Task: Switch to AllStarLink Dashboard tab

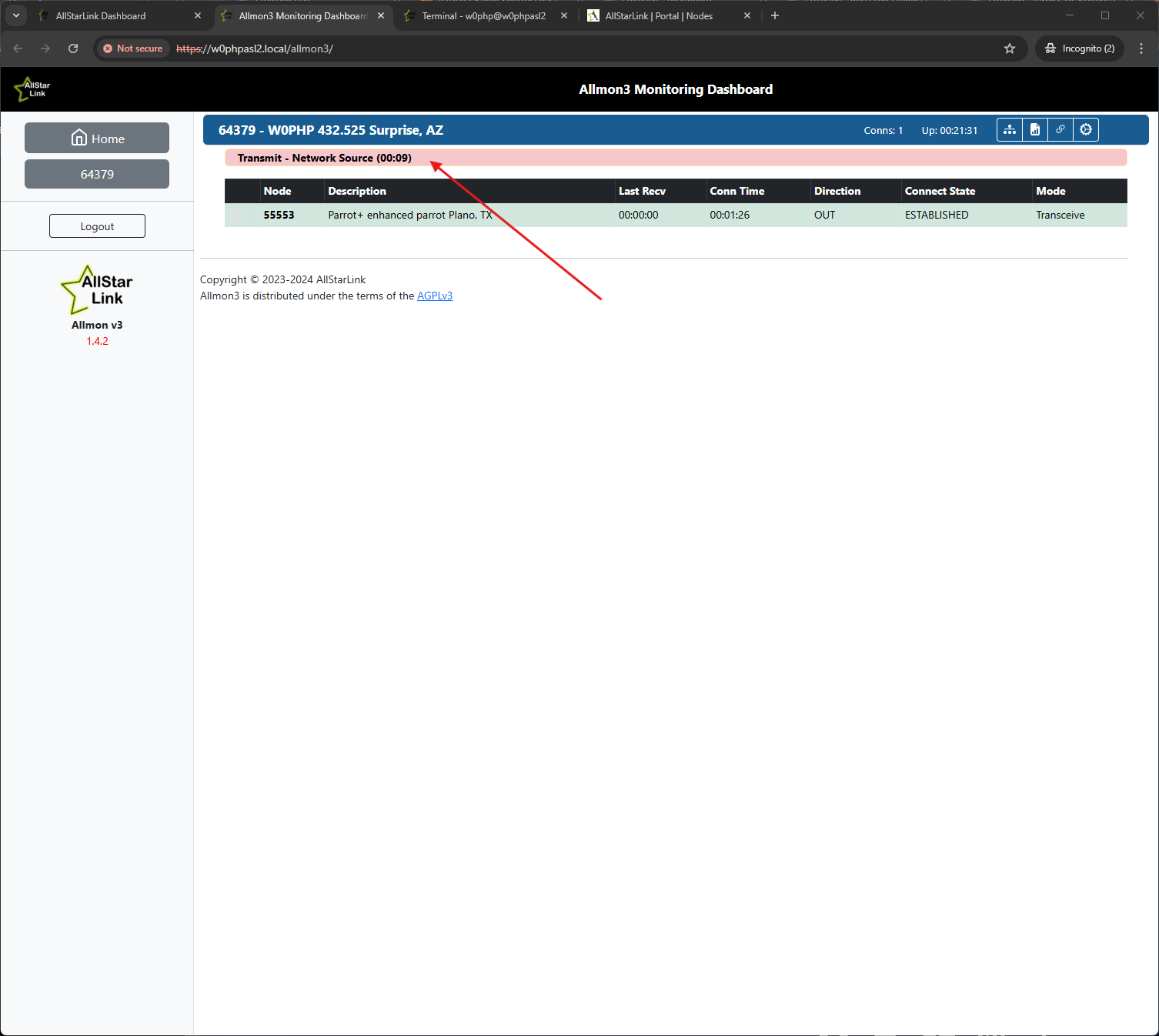Action: pos(108,16)
